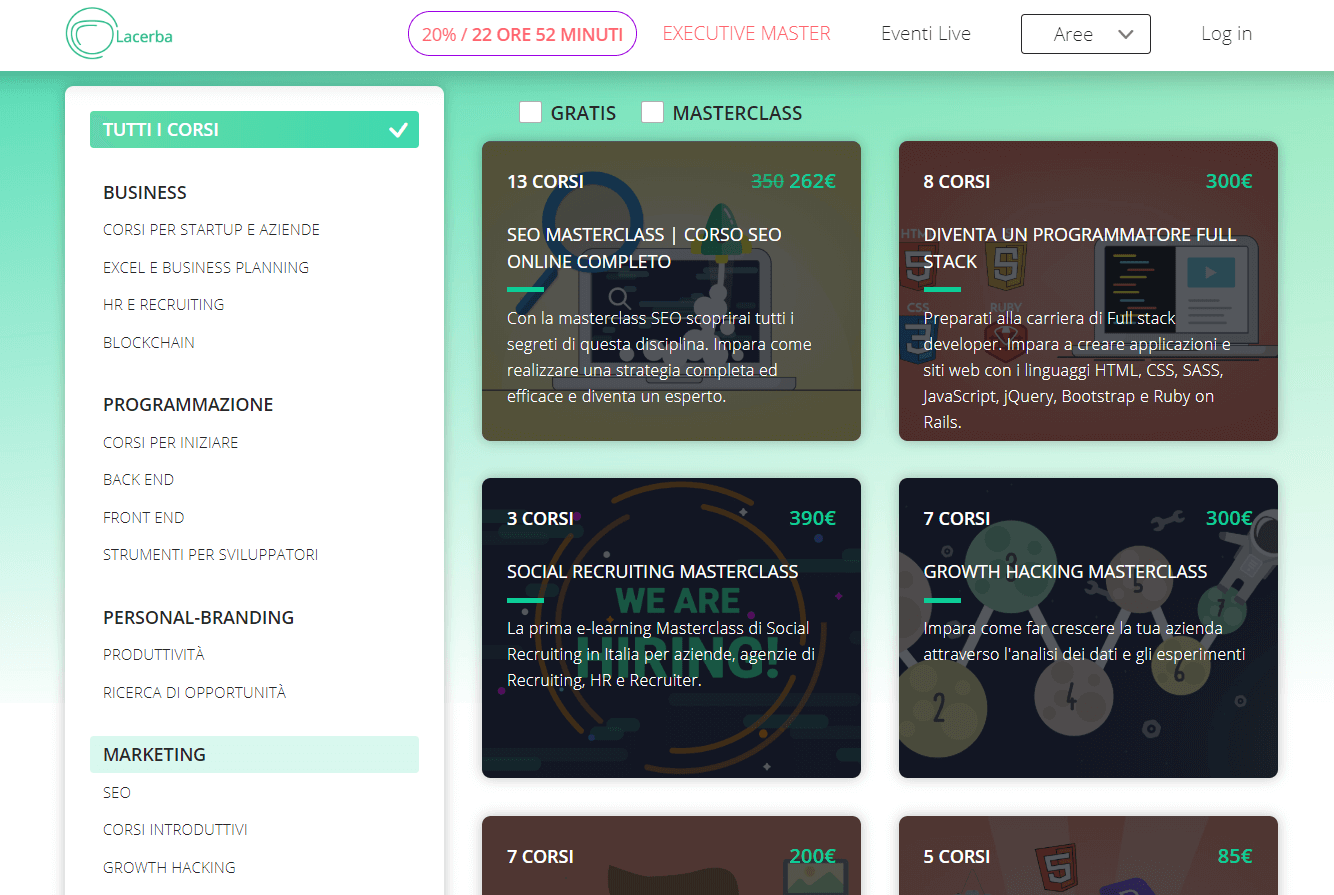
Task: Open Ricerca di Opportunità
Action: pyautogui.click(x=194, y=693)
